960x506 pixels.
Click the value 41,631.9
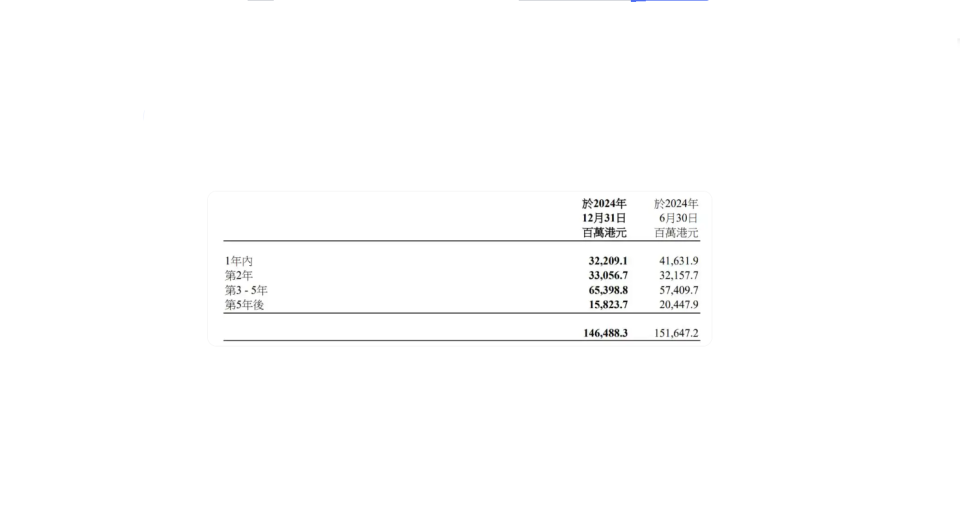tap(679, 261)
